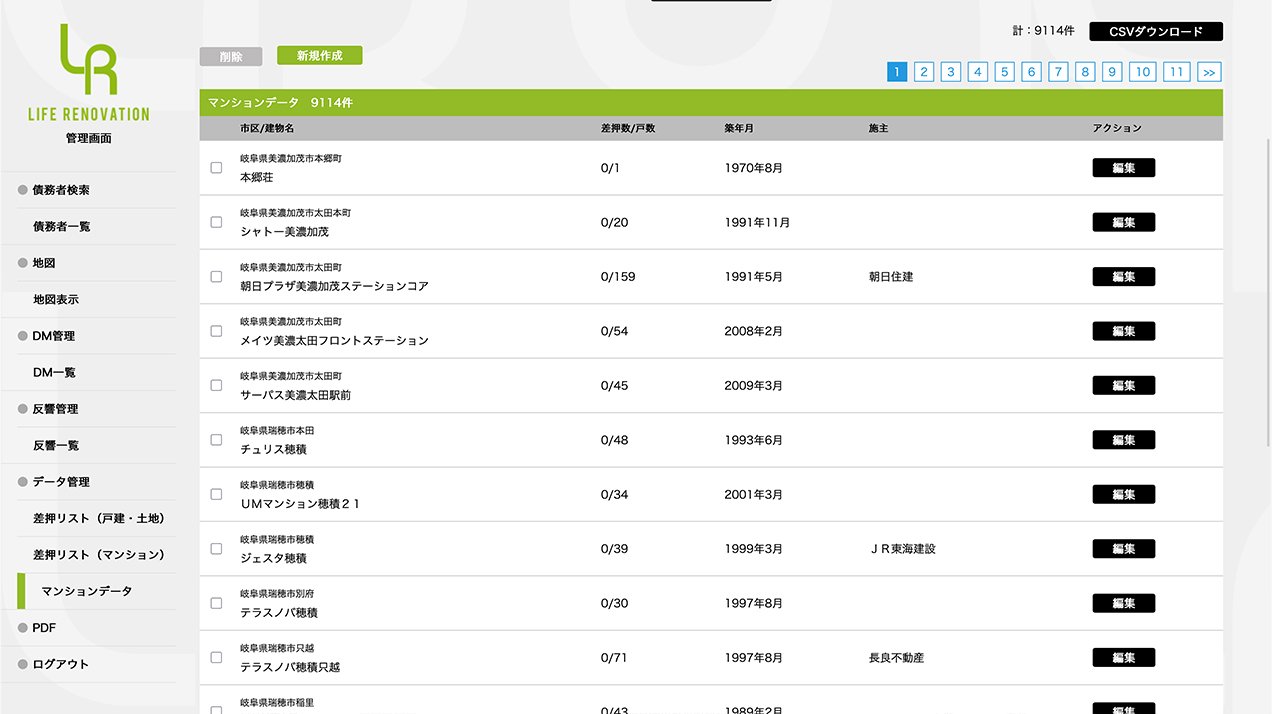This screenshot has width=1272, height=714.
Task: Open the 地図表示 sidebar item
Action: click(x=56, y=299)
